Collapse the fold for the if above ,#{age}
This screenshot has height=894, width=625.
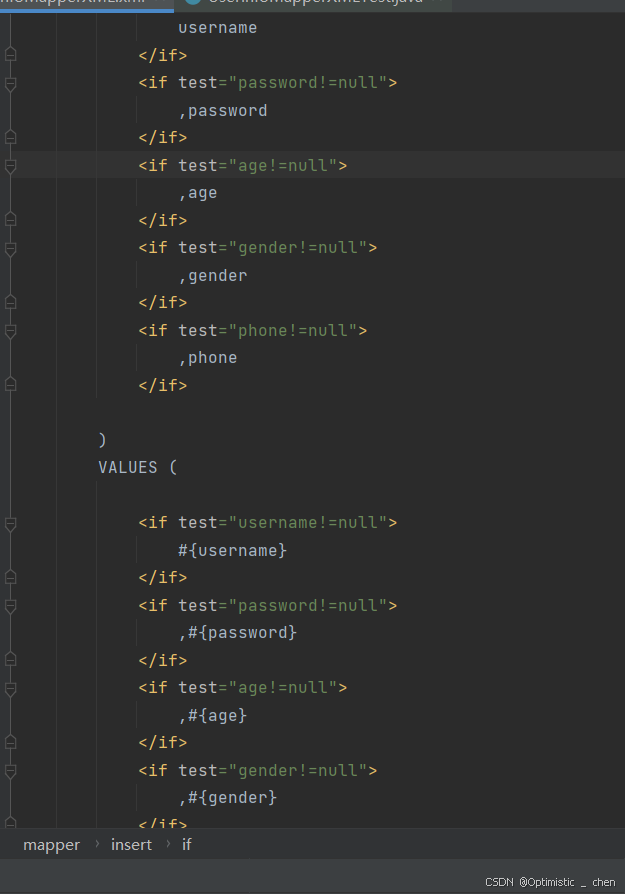(x=10, y=689)
